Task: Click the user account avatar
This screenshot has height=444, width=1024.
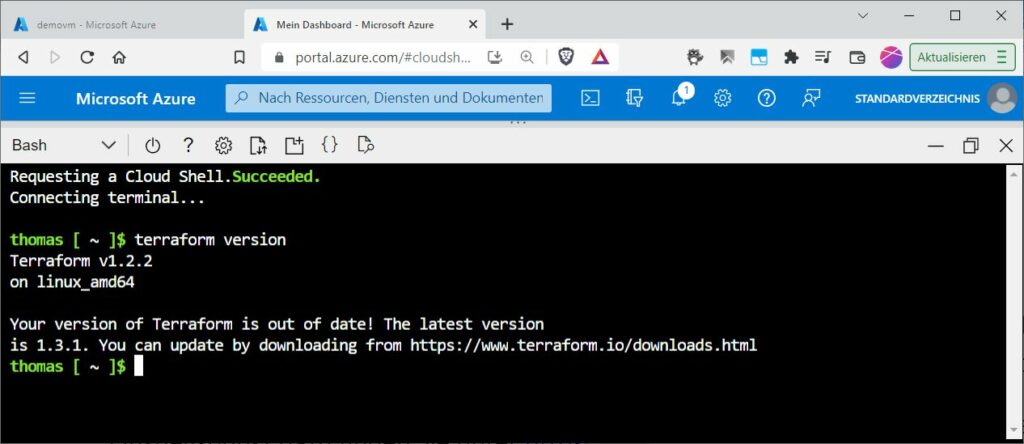Action: (x=1002, y=99)
